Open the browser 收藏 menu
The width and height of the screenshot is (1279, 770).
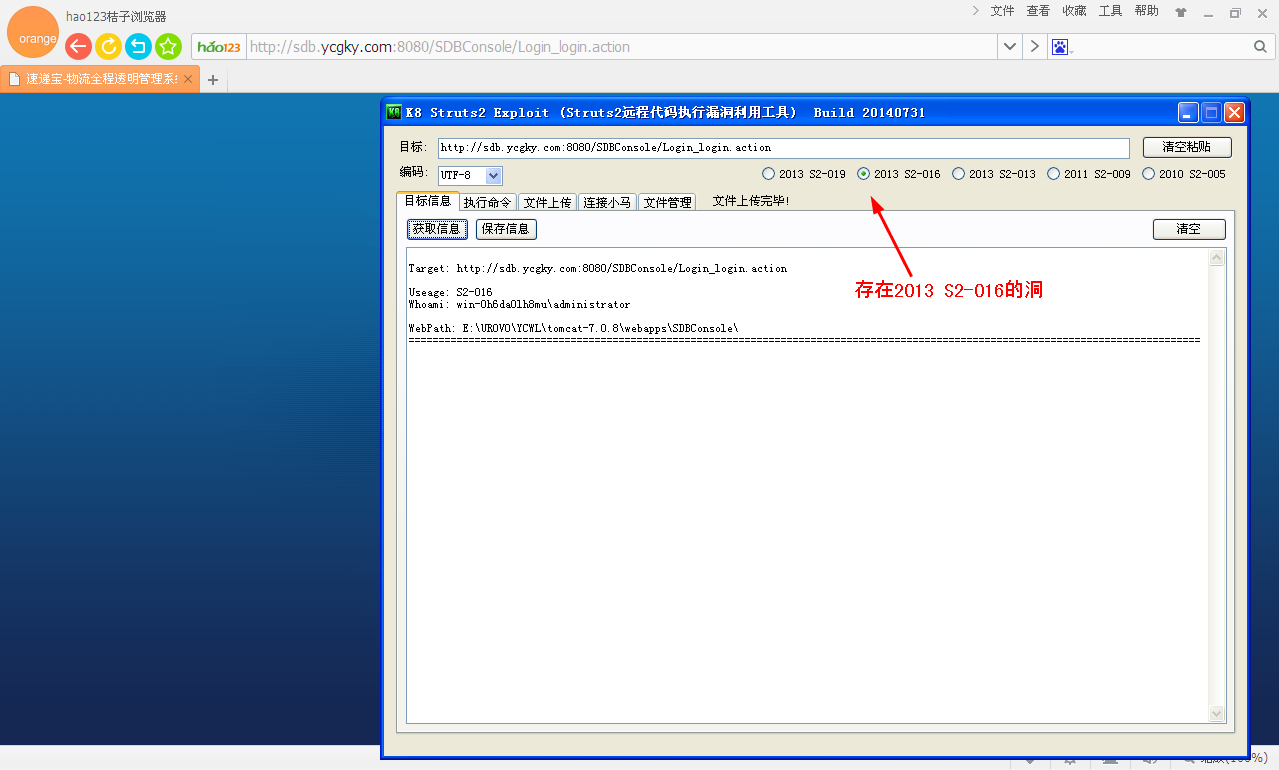coord(1074,11)
